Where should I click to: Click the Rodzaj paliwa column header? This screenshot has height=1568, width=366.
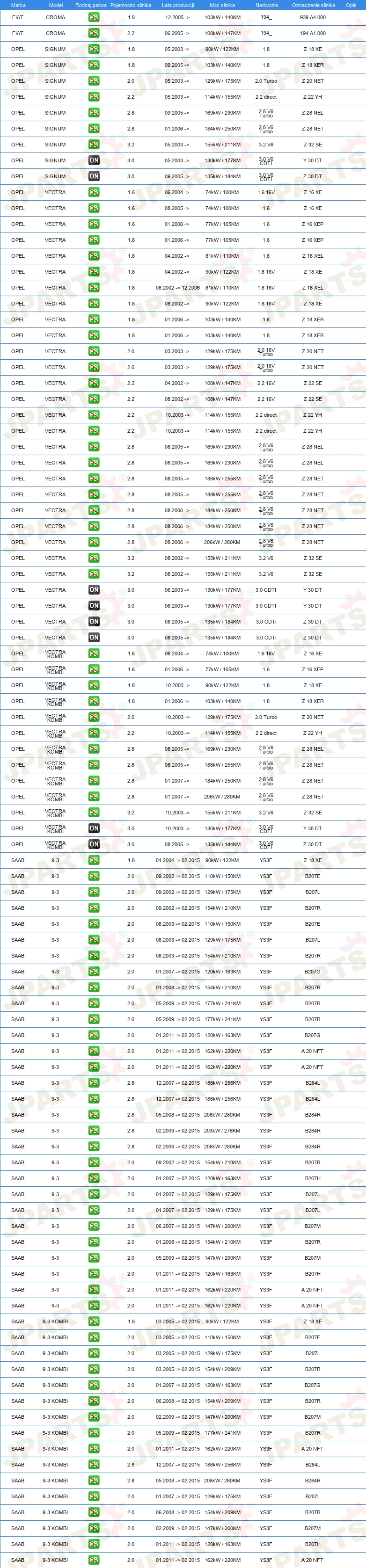point(91,5)
